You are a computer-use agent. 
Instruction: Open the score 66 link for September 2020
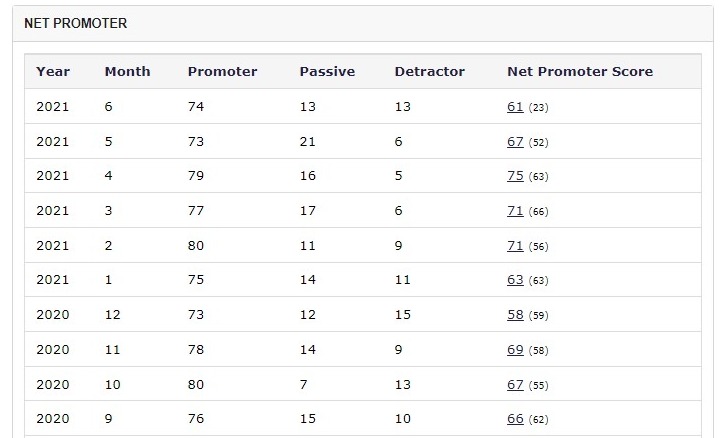[x=515, y=419]
